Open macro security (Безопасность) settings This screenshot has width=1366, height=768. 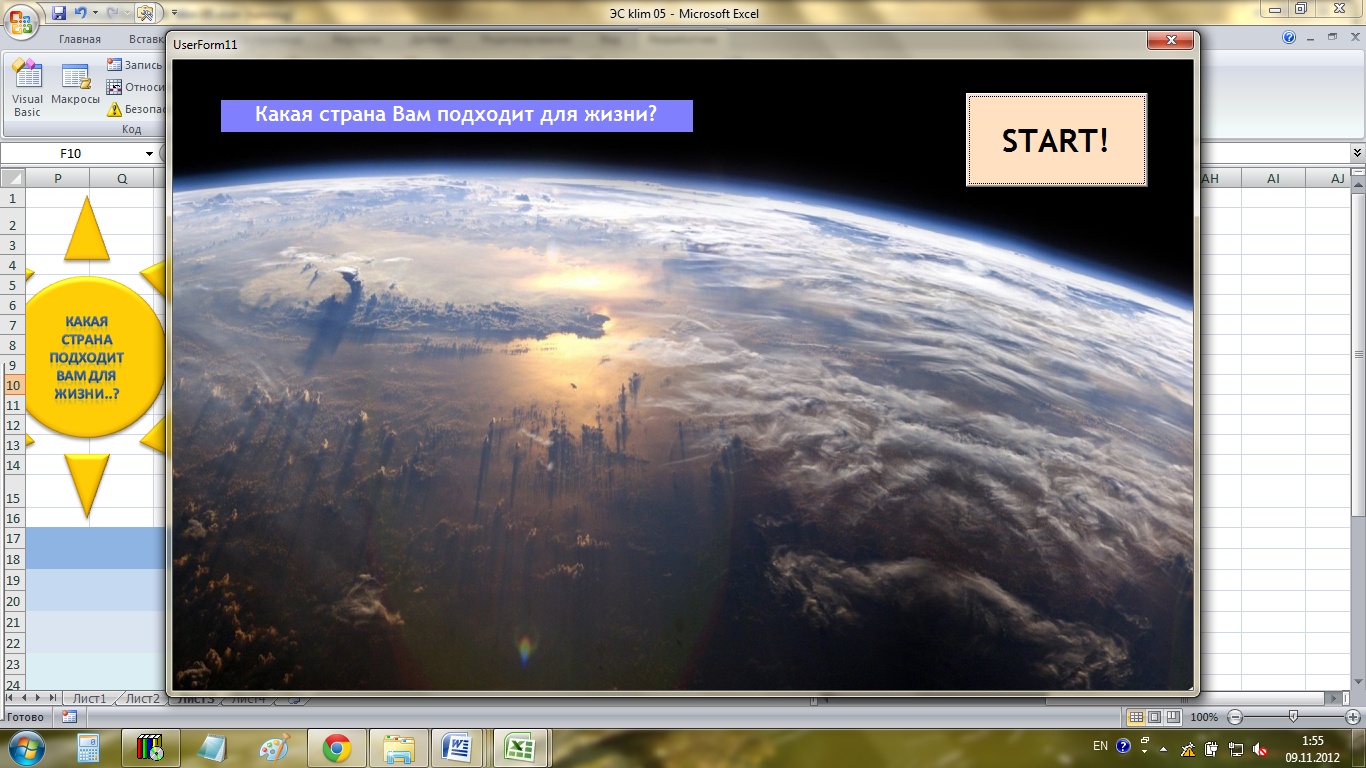[135, 109]
